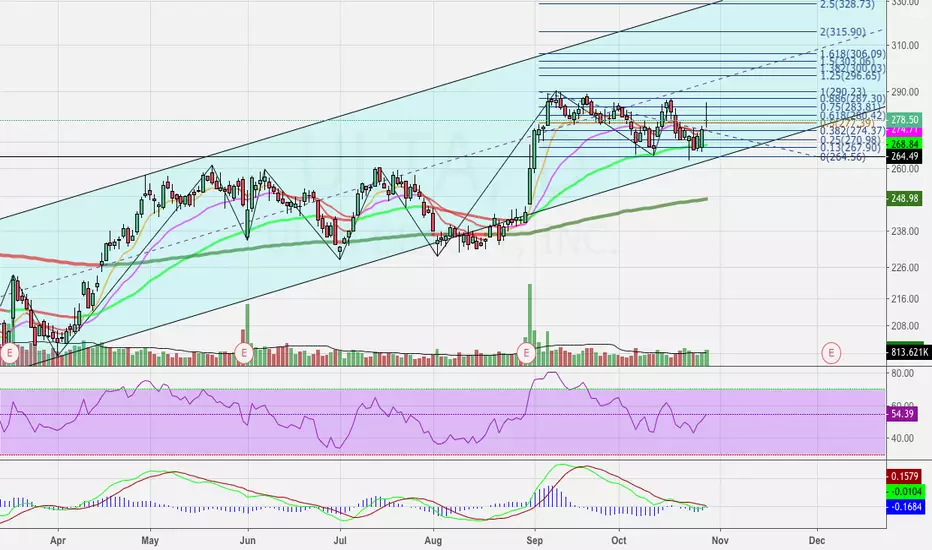Open the earnings marker before April

tap(9, 353)
